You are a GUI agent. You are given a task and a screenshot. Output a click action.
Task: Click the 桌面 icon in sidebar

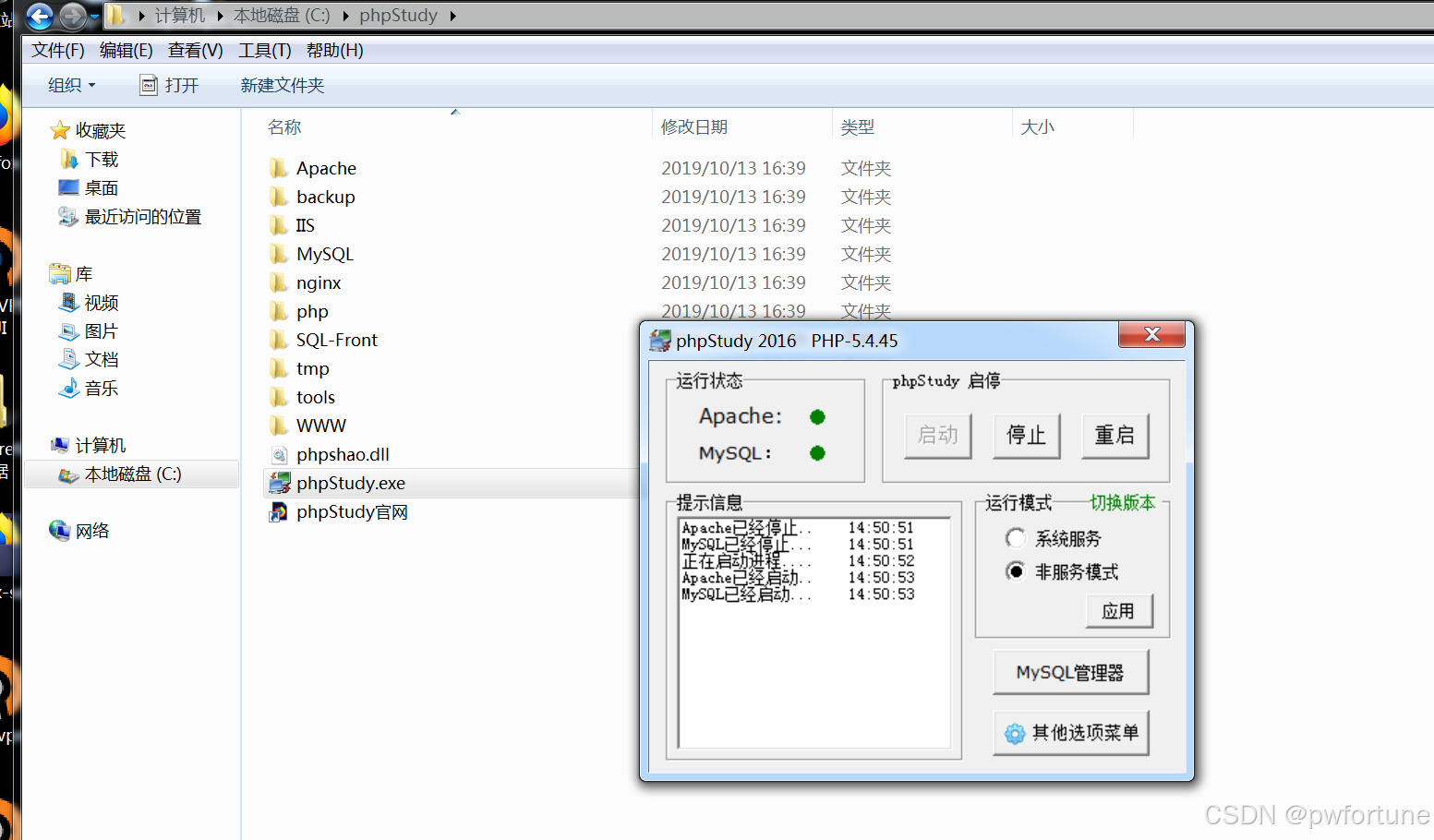[68, 187]
